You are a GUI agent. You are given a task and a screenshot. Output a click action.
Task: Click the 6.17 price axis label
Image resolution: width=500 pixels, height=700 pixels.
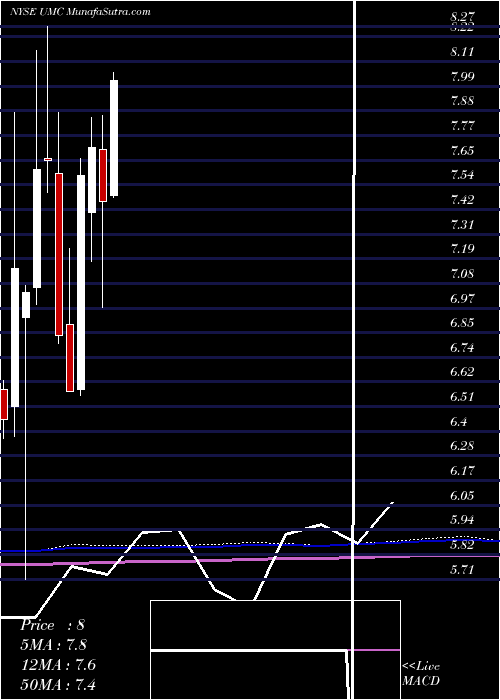(462, 471)
